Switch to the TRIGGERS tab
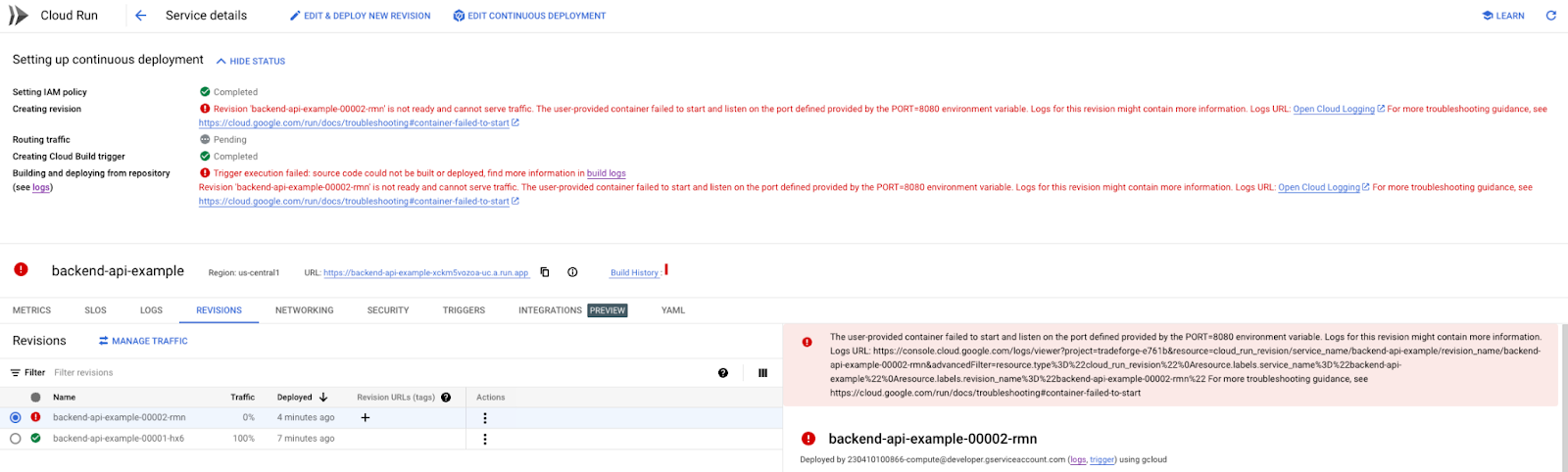 coord(465,310)
